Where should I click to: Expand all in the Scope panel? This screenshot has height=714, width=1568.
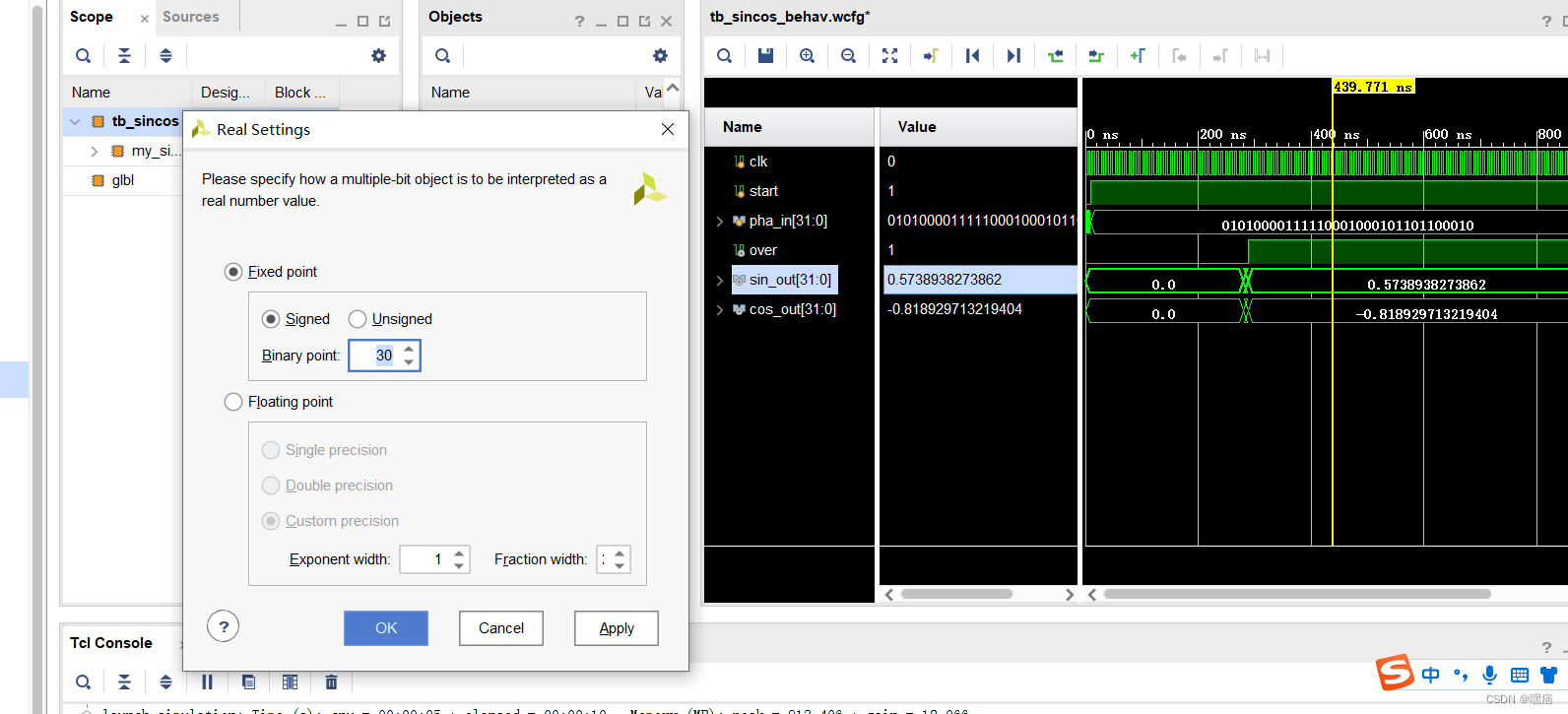(x=165, y=56)
